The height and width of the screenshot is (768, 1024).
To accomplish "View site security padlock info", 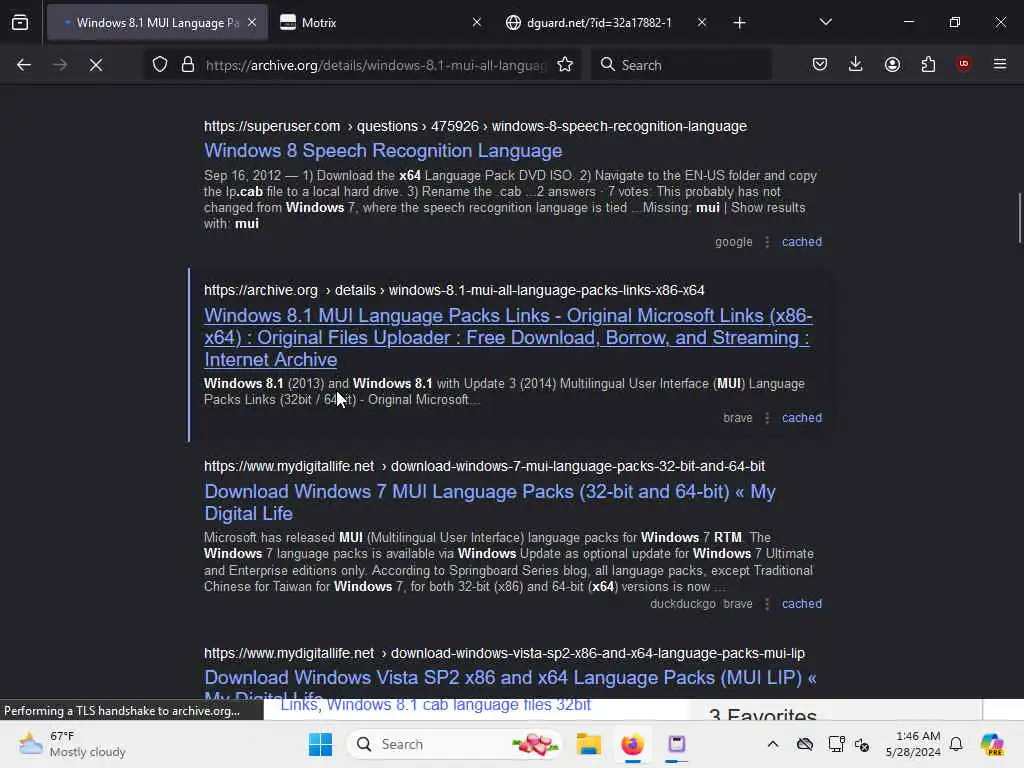I will [x=188, y=65].
